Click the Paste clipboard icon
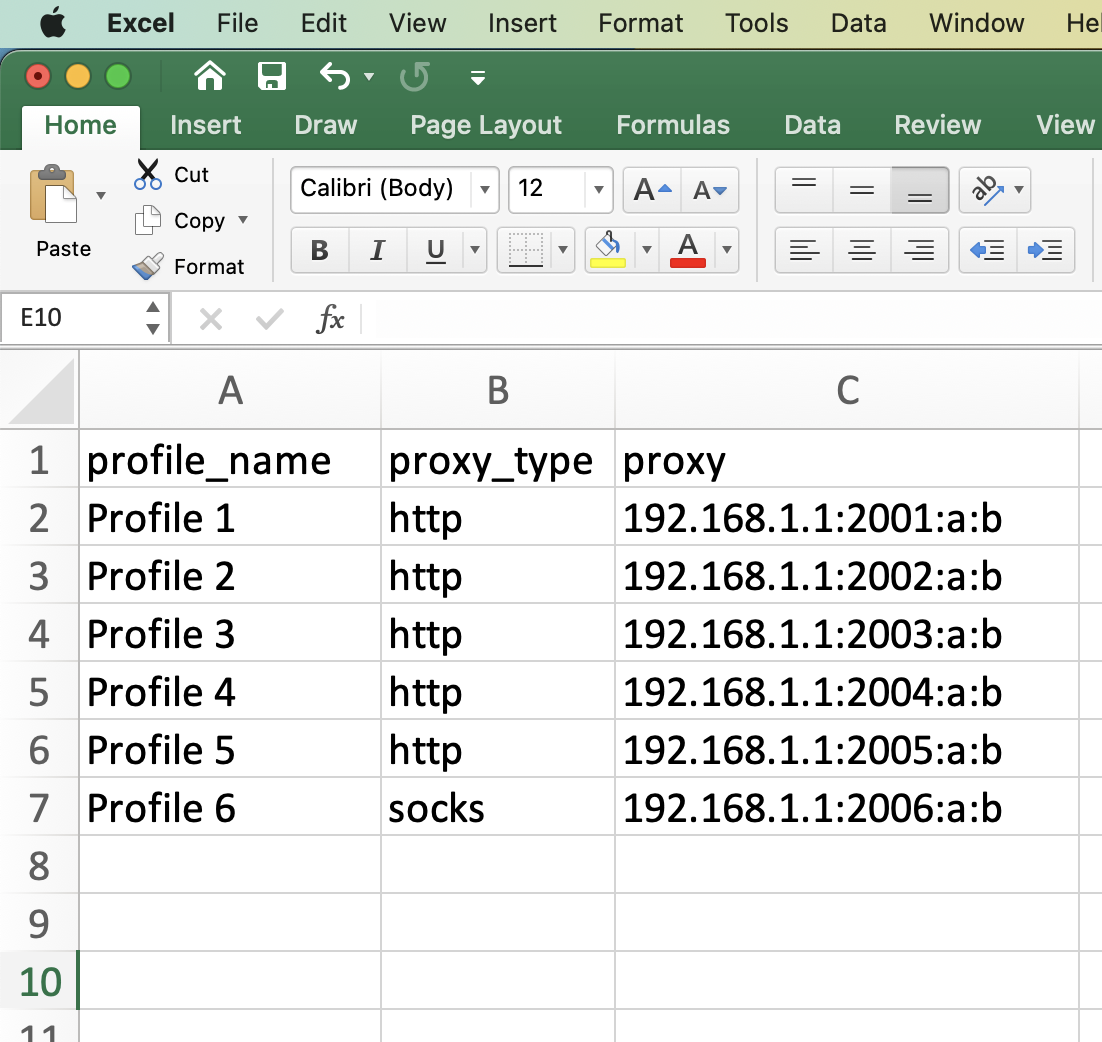1102x1042 pixels. pos(53,195)
